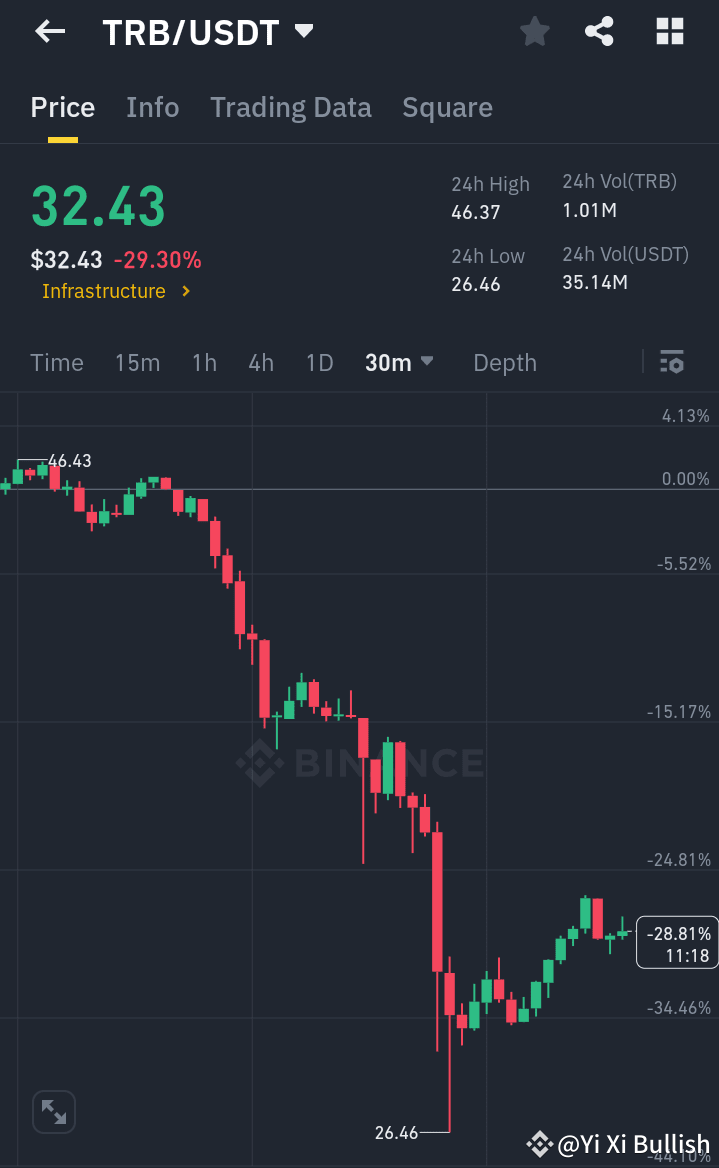The width and height of the screenshot is (719, 1168).
Task: Expand chart to fullscreen with corner icon
Action: tap(53, 1111)
